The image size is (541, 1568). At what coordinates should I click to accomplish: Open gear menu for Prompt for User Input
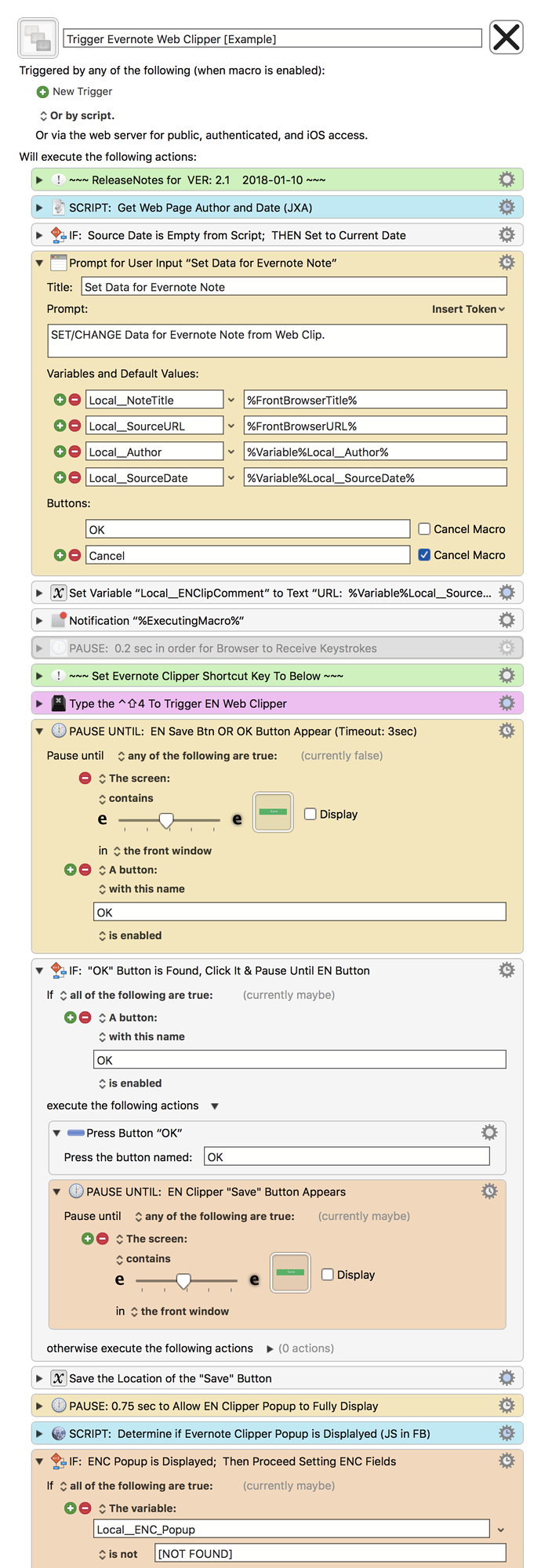click(x=507, y=262)
